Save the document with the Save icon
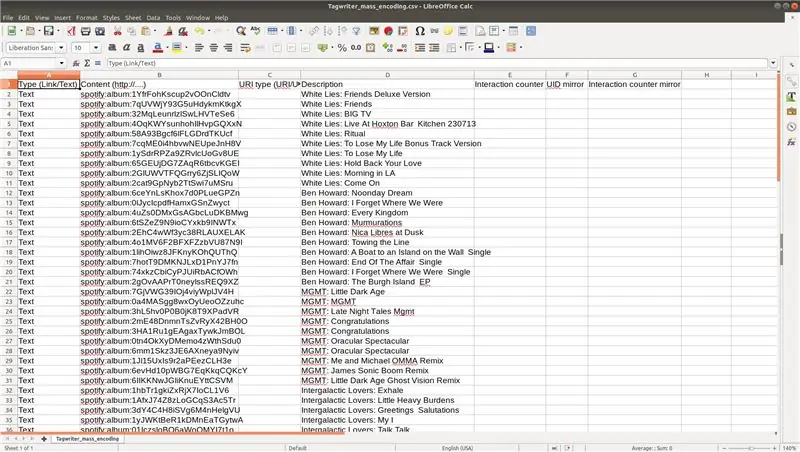Image resolution: width=800 pixels, height=452 pixels. [x=48, y=31]
